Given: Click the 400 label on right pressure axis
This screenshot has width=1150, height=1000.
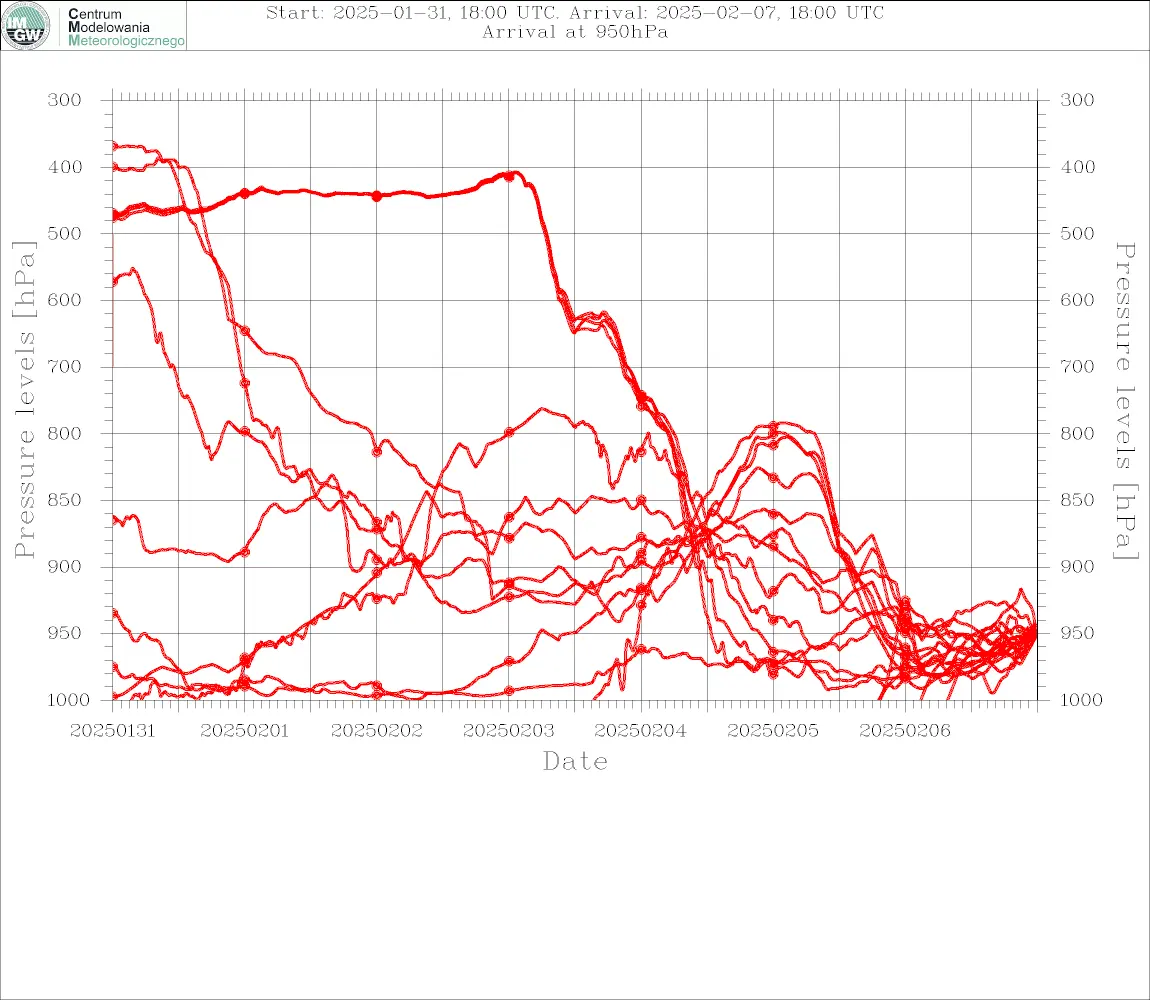Looking at the screenshot, I should pyautogui.click(x=1077, y=167).
